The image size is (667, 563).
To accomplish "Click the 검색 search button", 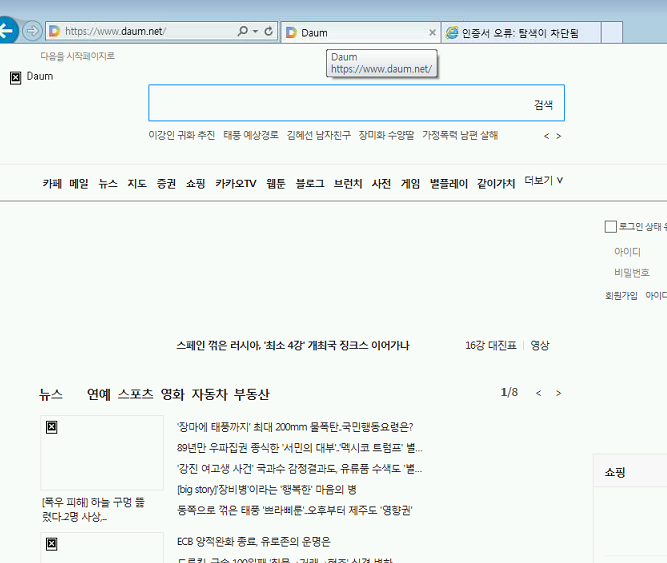I will click(543, 105).
